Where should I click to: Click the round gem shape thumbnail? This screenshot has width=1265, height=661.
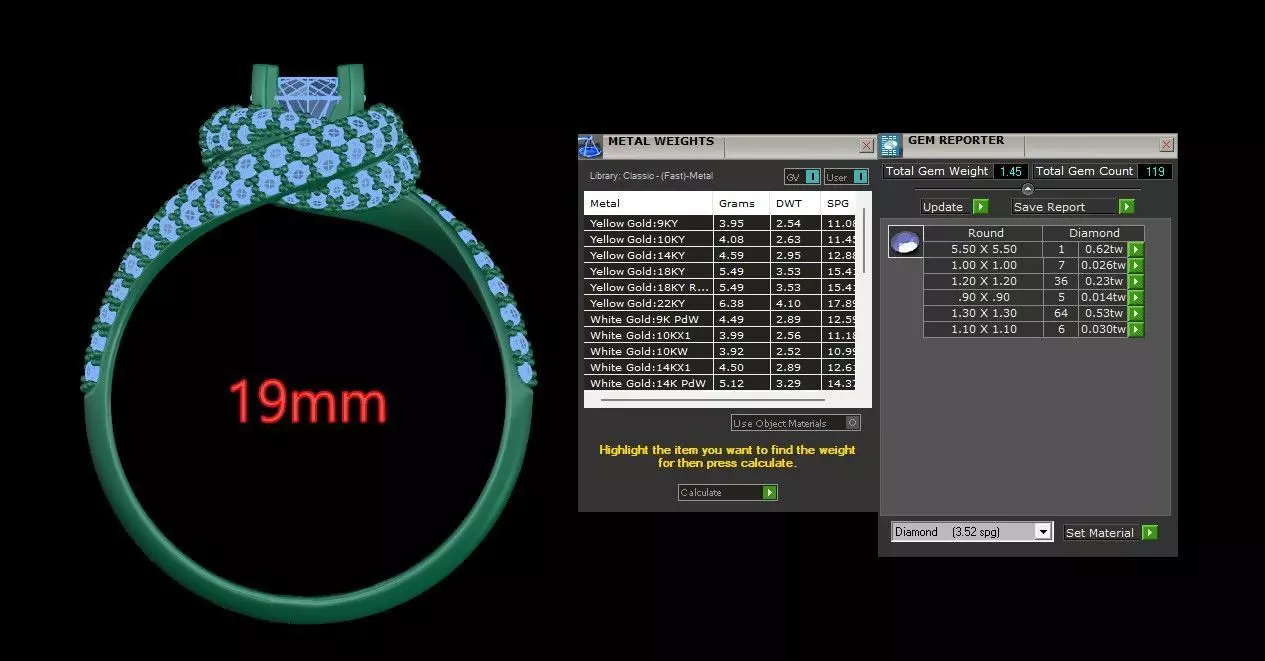point(905,242)
